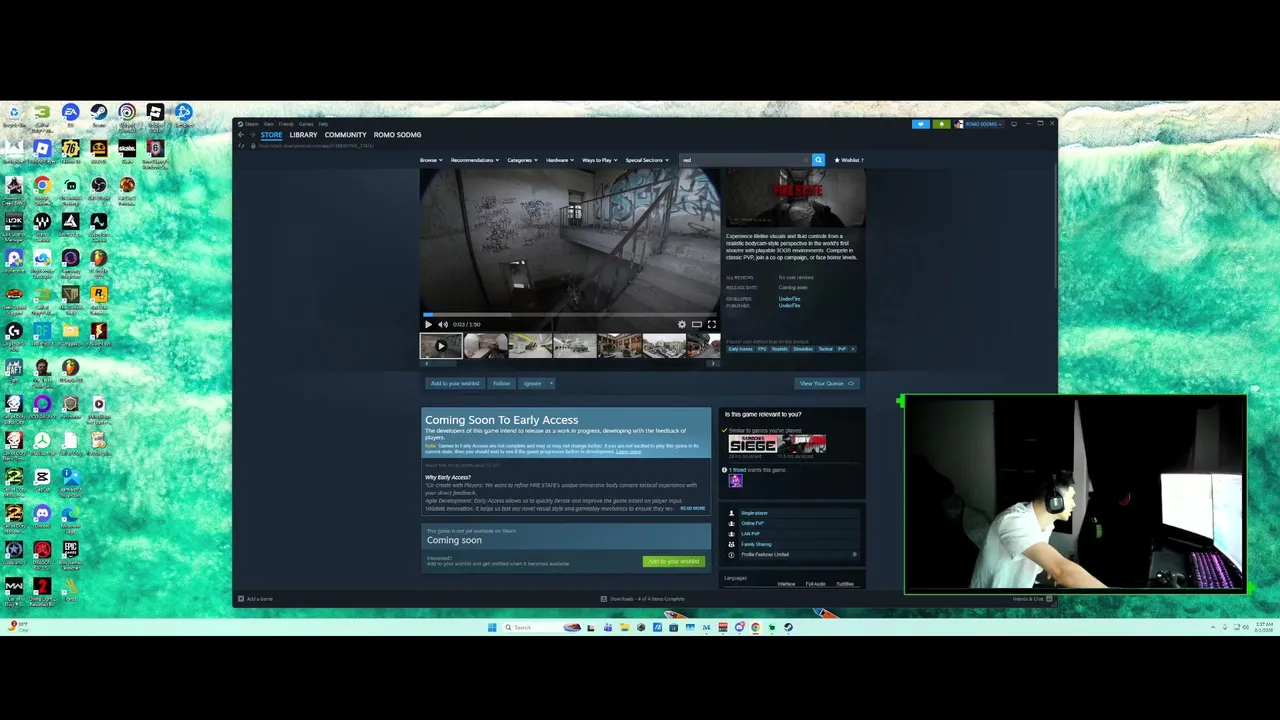1280x720 pixels.
Task: Click the Early Access tag
Action: pos(740,349)
